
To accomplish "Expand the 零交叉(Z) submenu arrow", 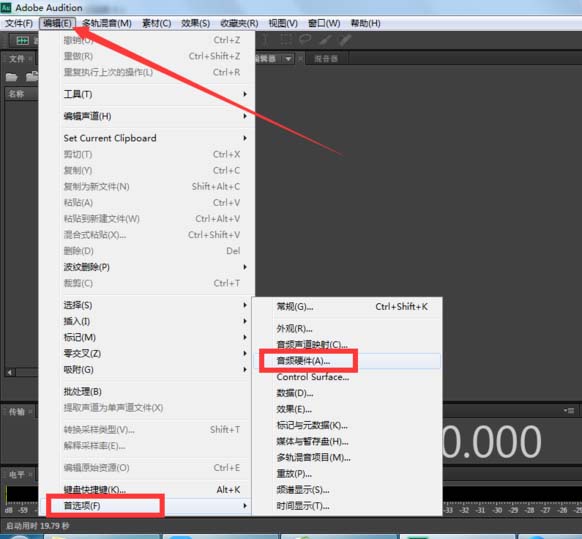I will (245, 353).
